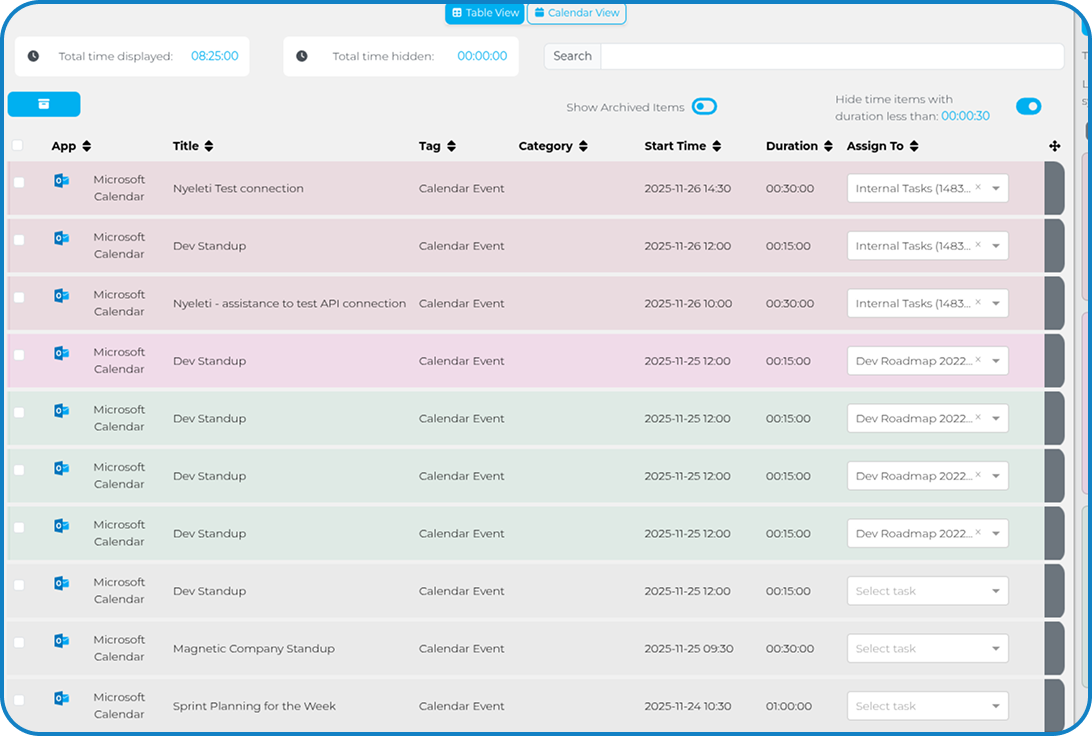Click start time 2025-11-25 09:30

pyautogui.click(x=689, y=649)
